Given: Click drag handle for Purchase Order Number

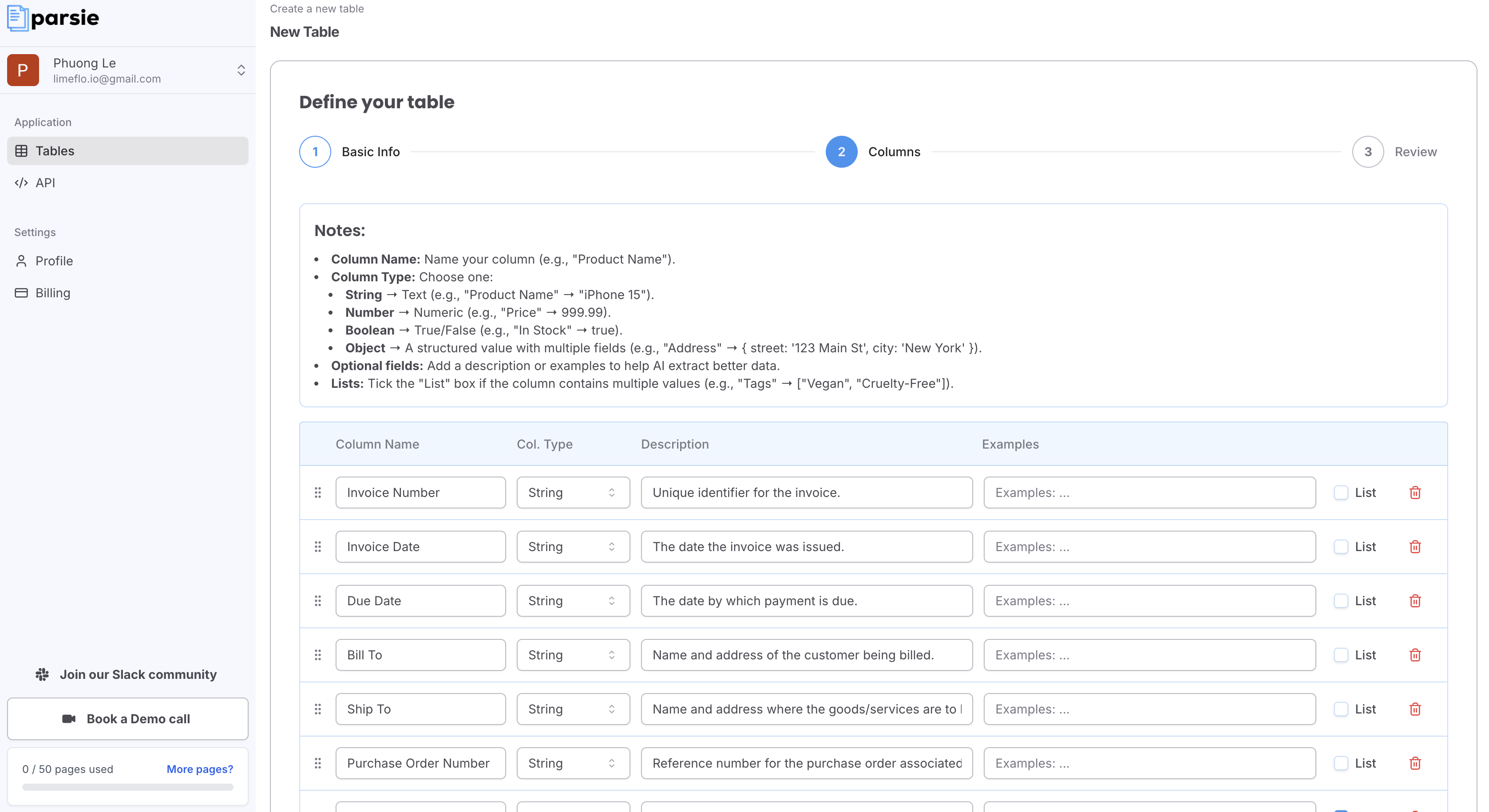Looking at the screenshot, I should (317, 764).
